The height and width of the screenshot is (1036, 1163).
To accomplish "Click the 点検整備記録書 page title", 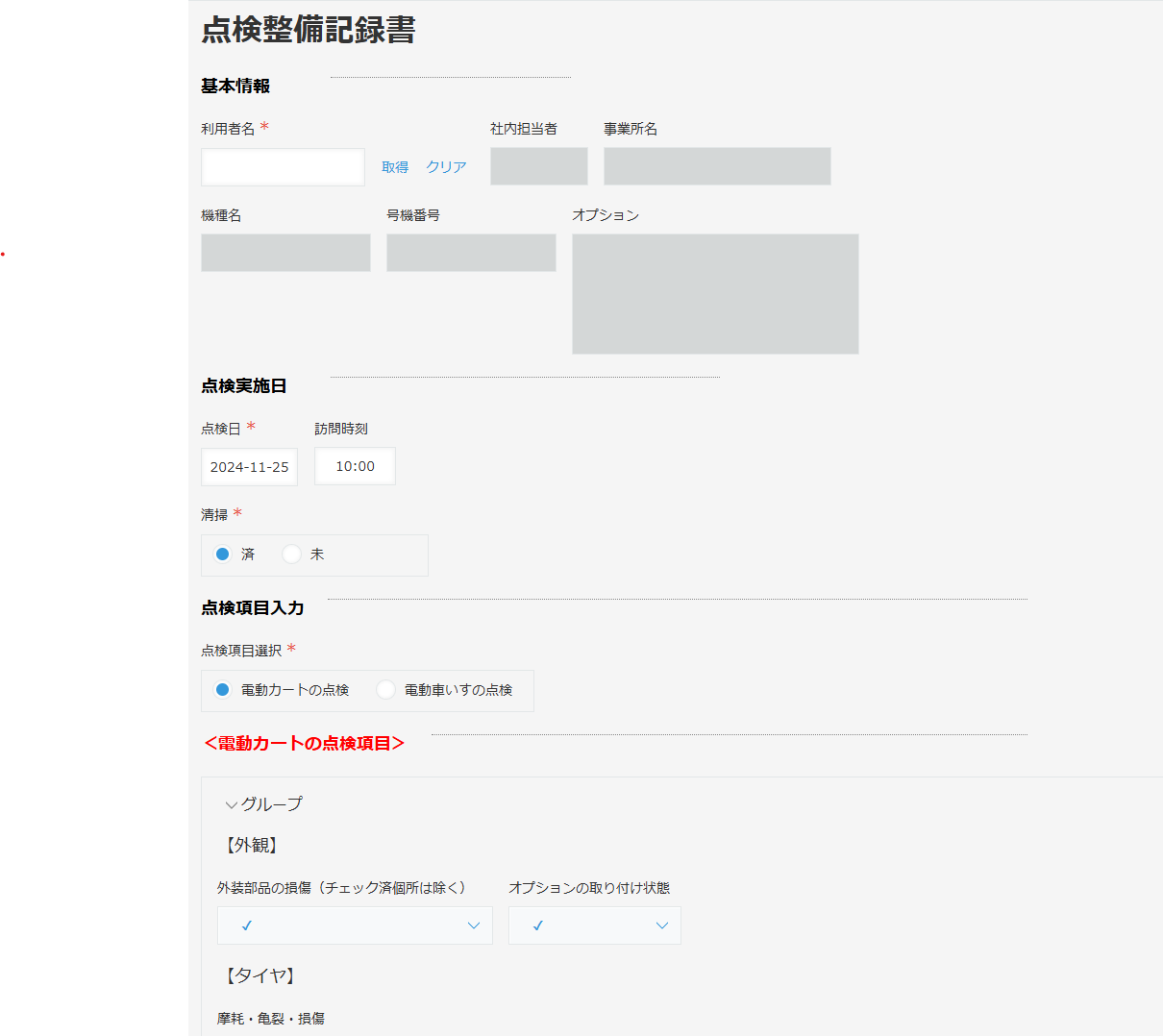I will tap(309, 30).
